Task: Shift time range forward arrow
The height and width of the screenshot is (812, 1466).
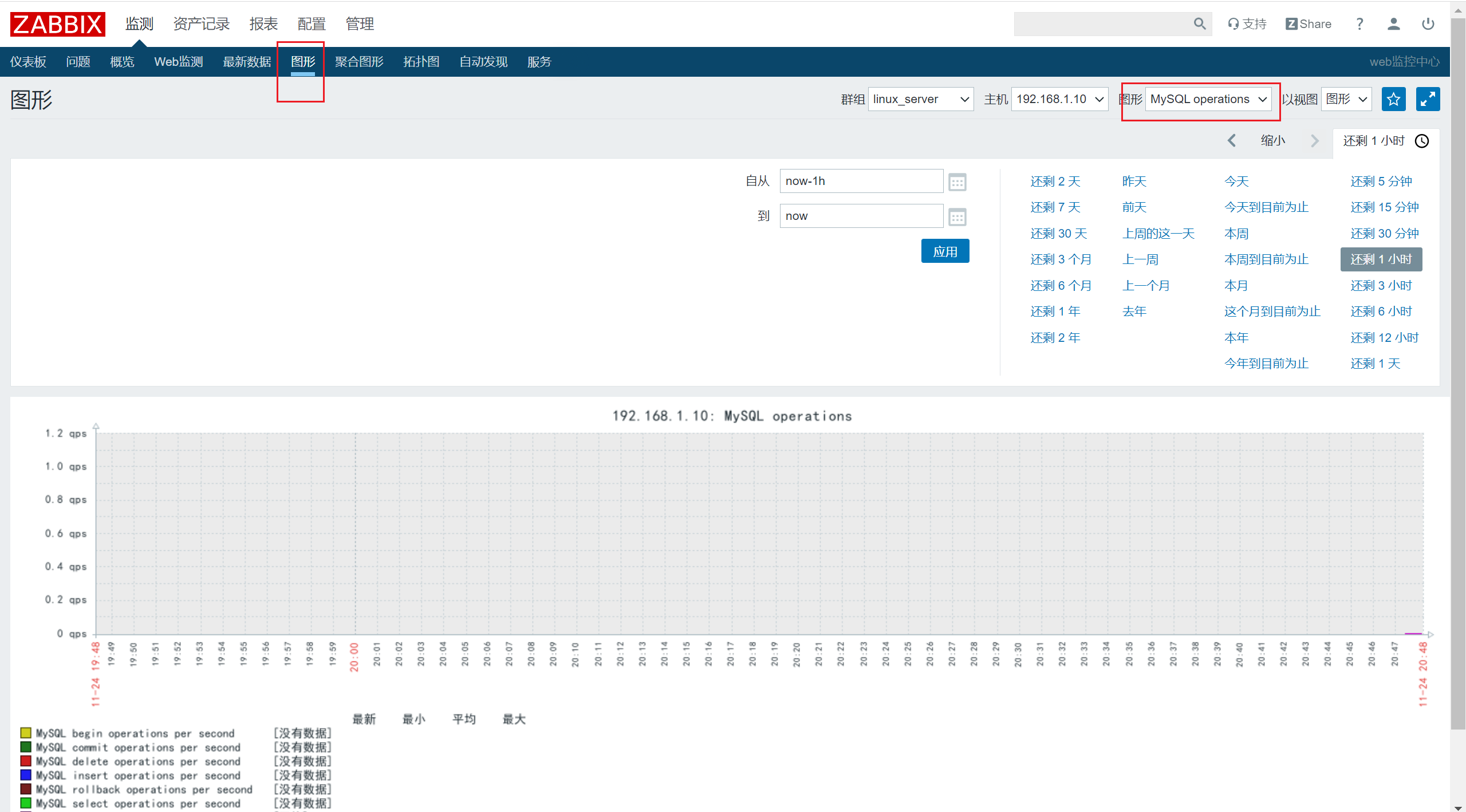Action: 1315,141
